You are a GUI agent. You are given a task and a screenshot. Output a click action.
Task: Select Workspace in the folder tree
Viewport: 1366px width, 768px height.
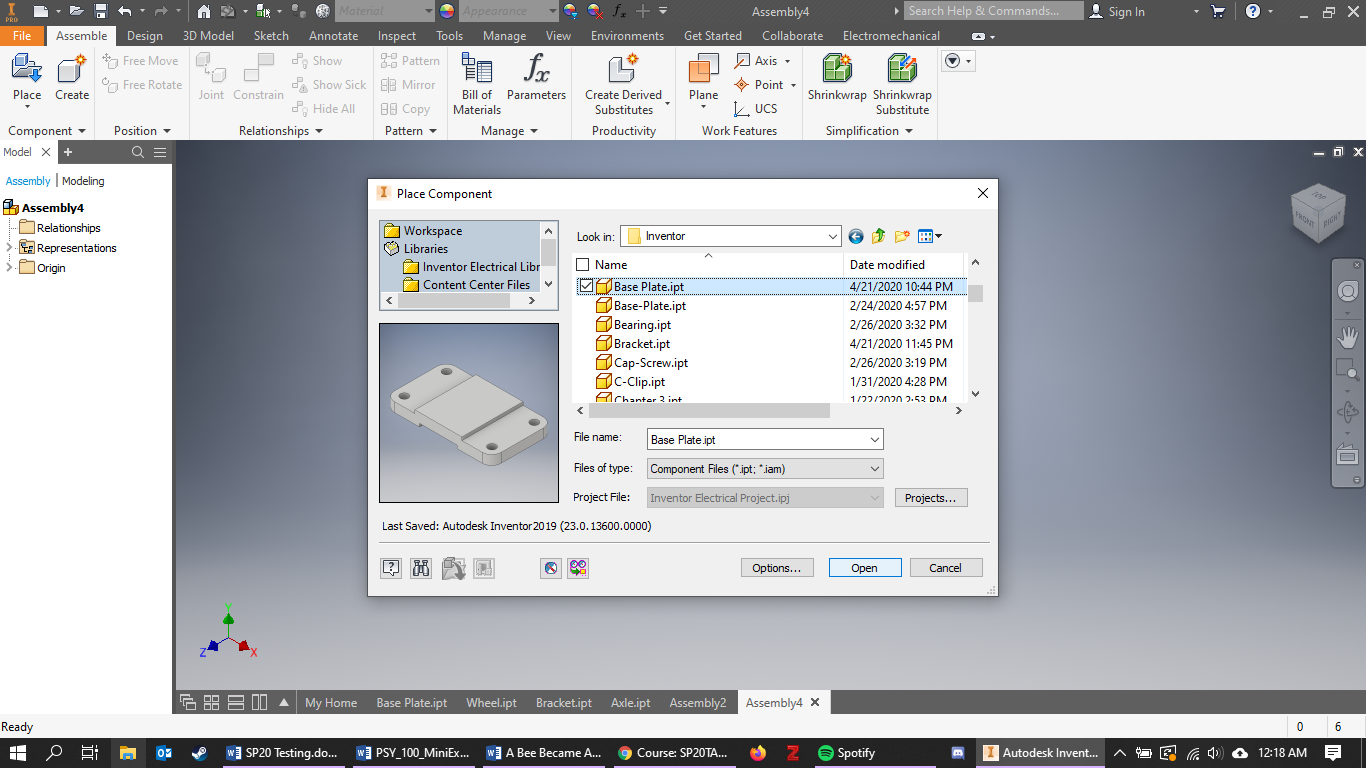pyautogui.click(x=432, y=231)
